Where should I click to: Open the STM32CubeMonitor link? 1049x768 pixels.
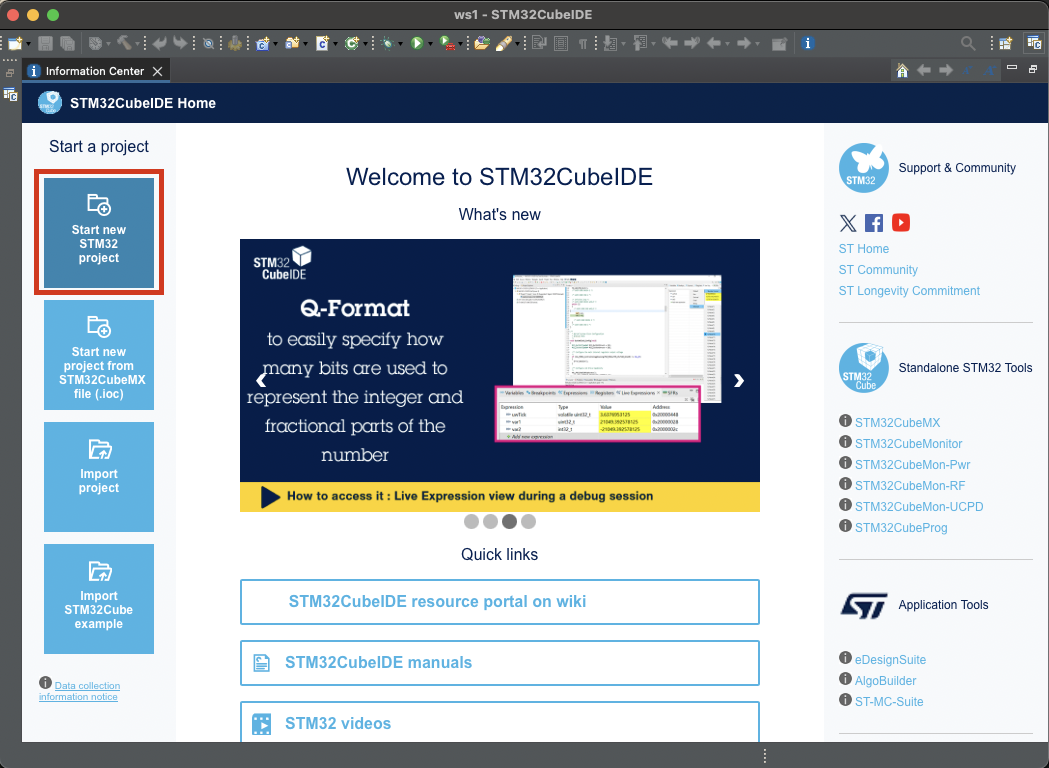tap(909, 444)
